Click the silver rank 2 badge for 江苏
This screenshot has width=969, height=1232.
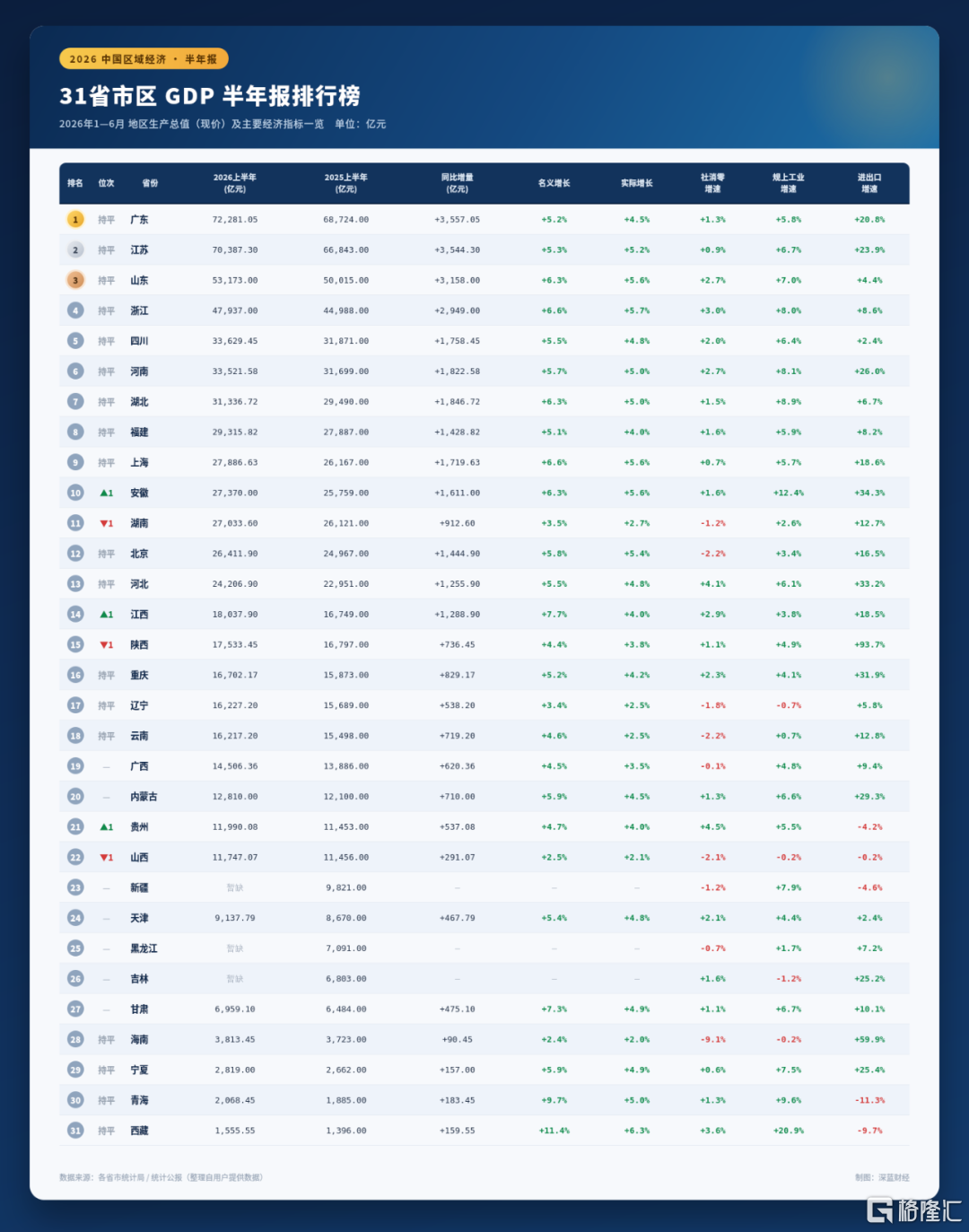point(75,250)
